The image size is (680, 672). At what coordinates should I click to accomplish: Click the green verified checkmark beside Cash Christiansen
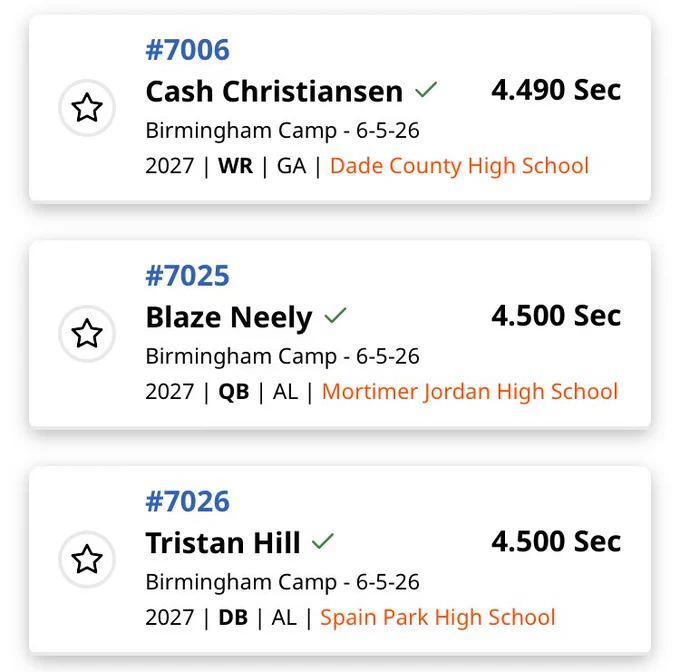(x=426, y=90)
